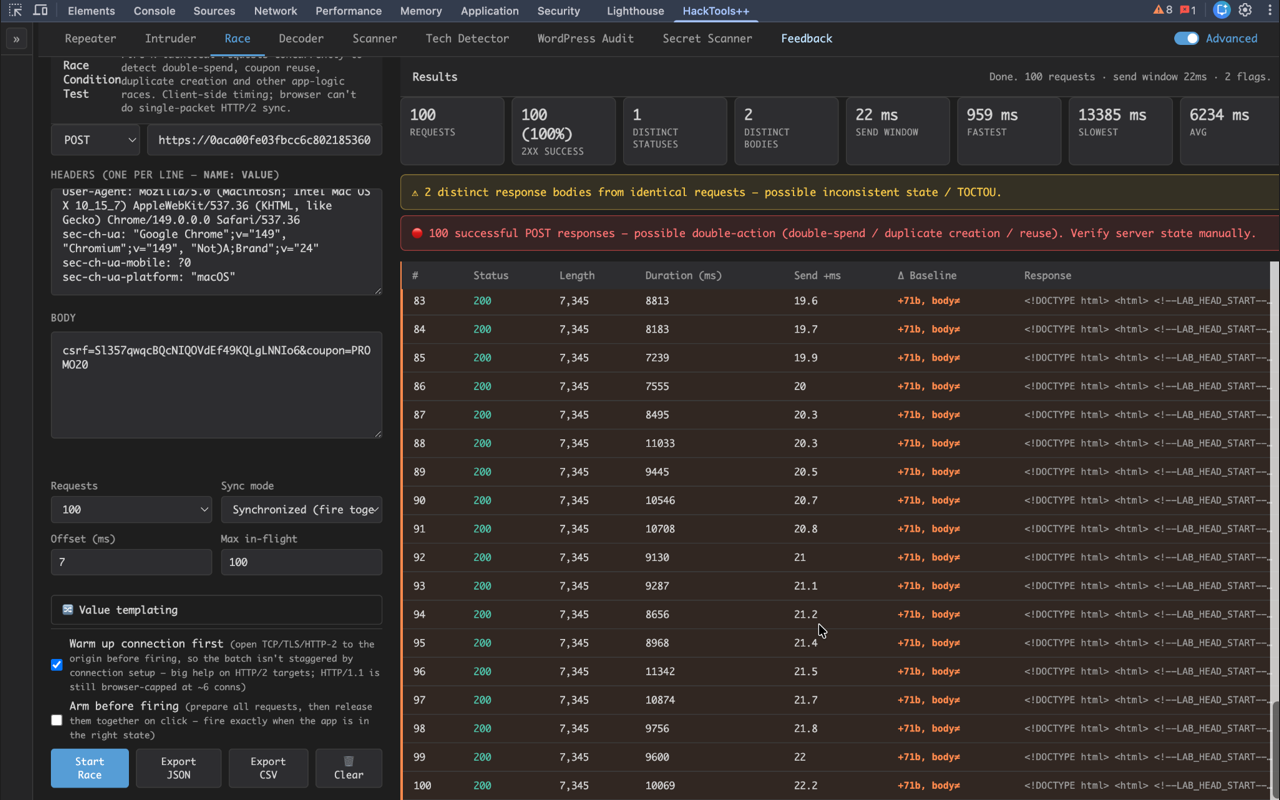Open the issues counter showing 1
This screenshot has width=1280, height=800.
[1188, 11]
